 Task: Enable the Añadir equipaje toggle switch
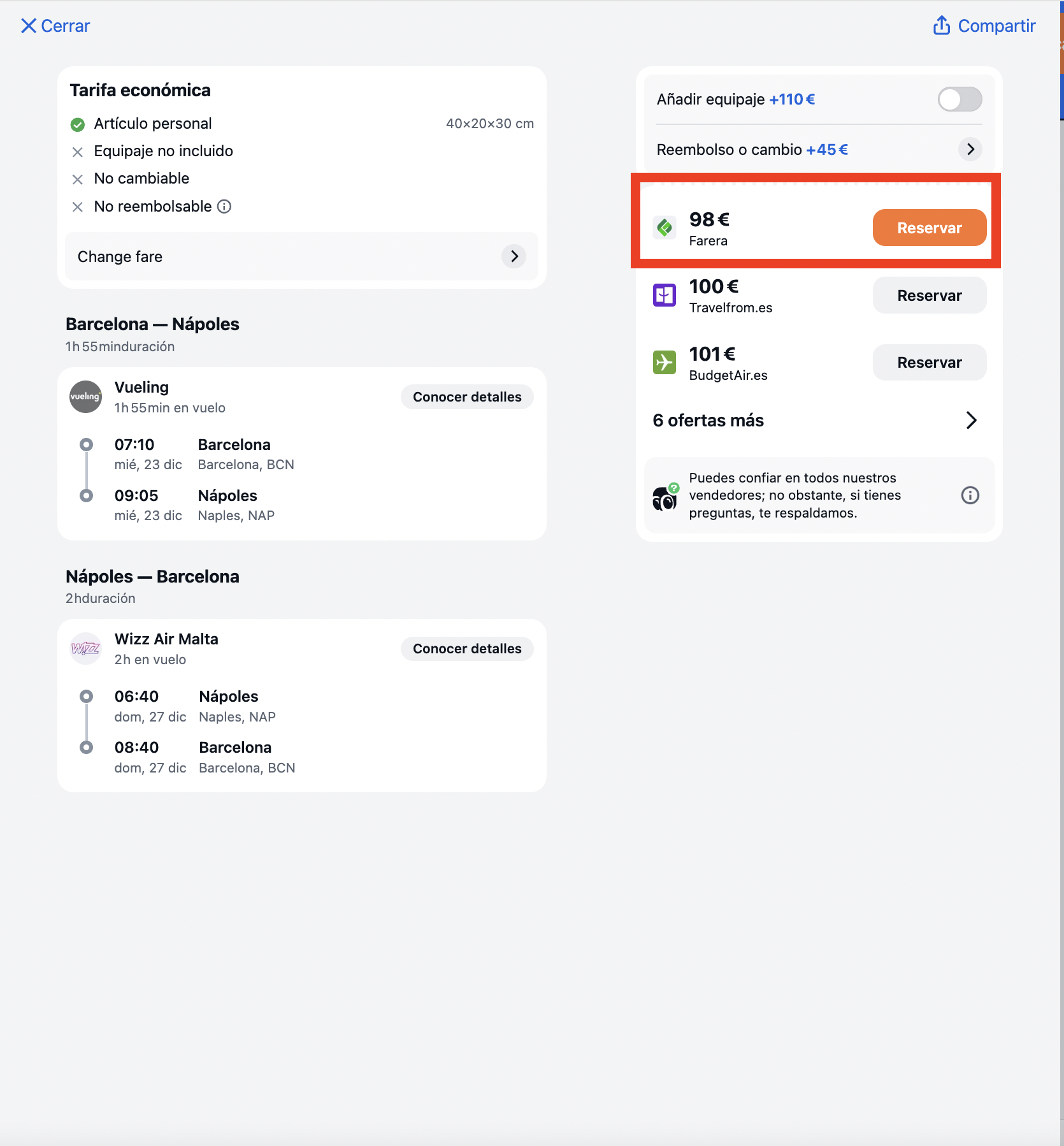(960, 99)
